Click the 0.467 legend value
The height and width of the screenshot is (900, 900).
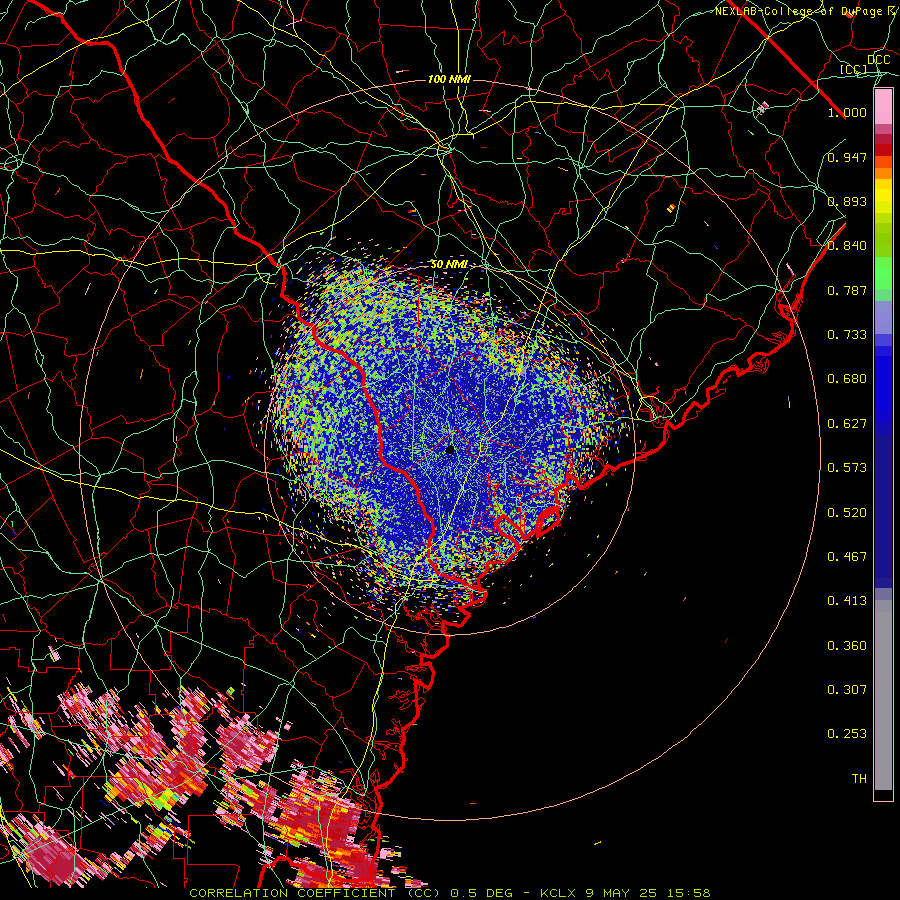pyautogui.click(x=847, y=557)
